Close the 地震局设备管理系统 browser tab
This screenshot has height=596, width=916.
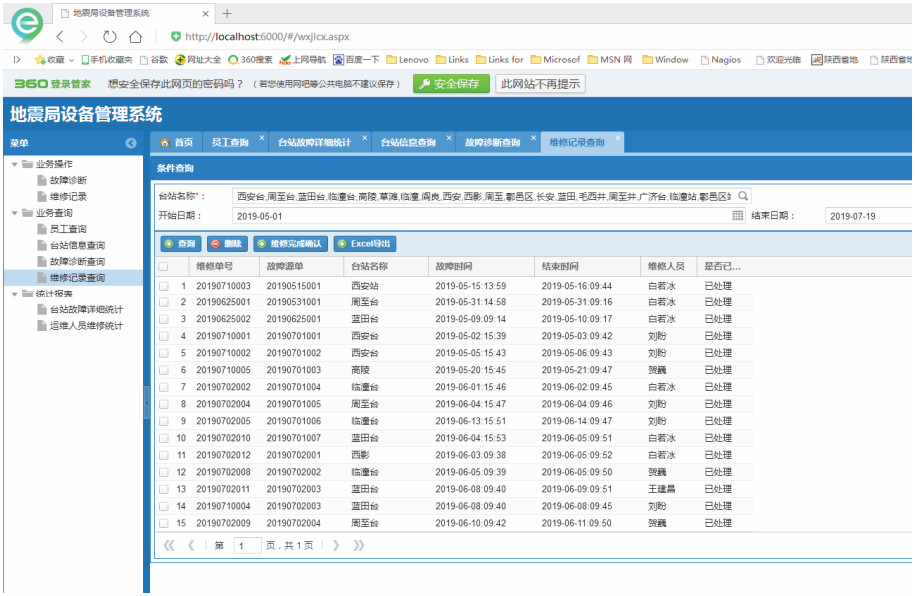click(x=205, y=13)
